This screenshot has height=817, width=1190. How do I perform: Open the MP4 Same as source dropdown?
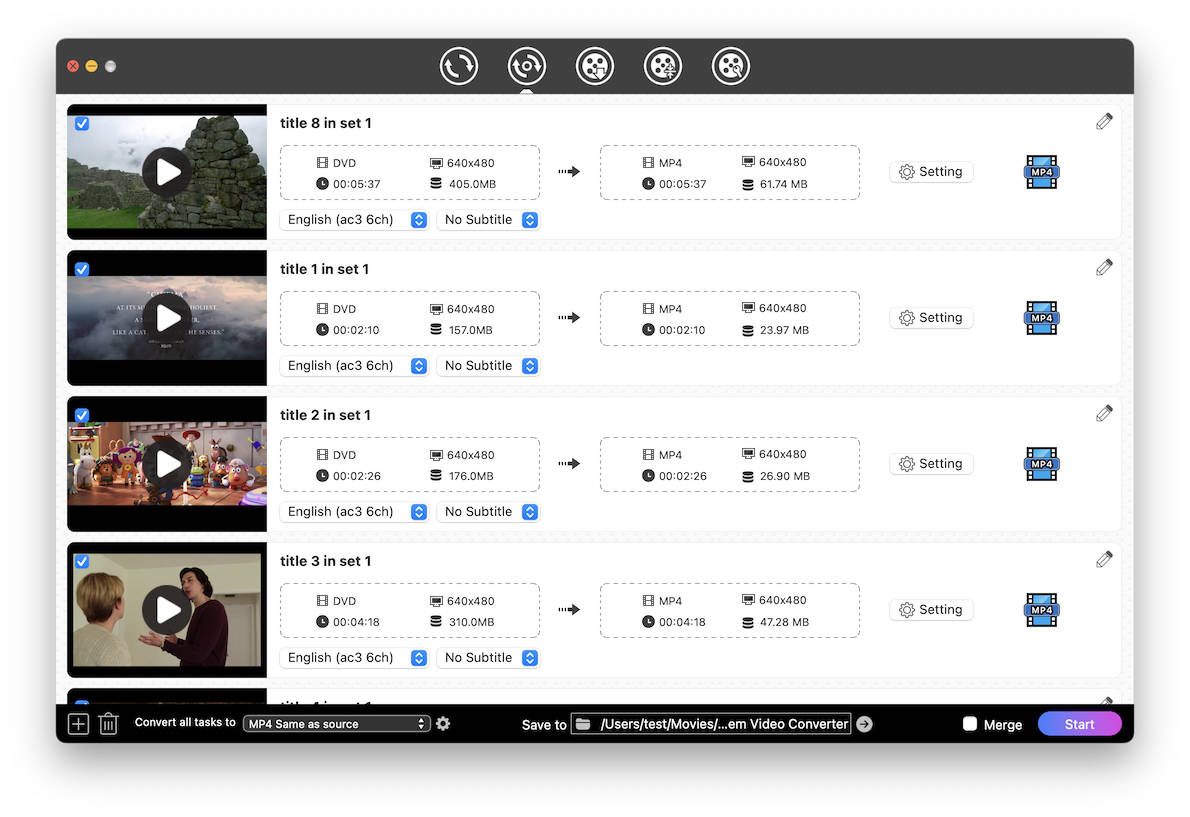point(337,724)
